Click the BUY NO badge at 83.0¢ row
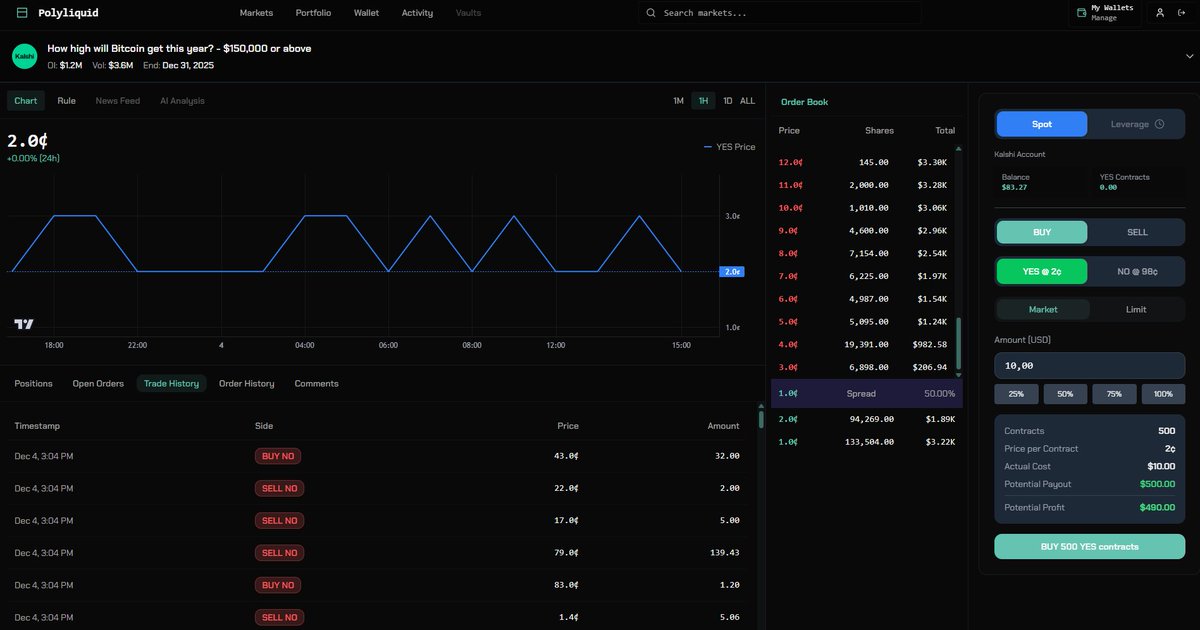 [278, 585]
